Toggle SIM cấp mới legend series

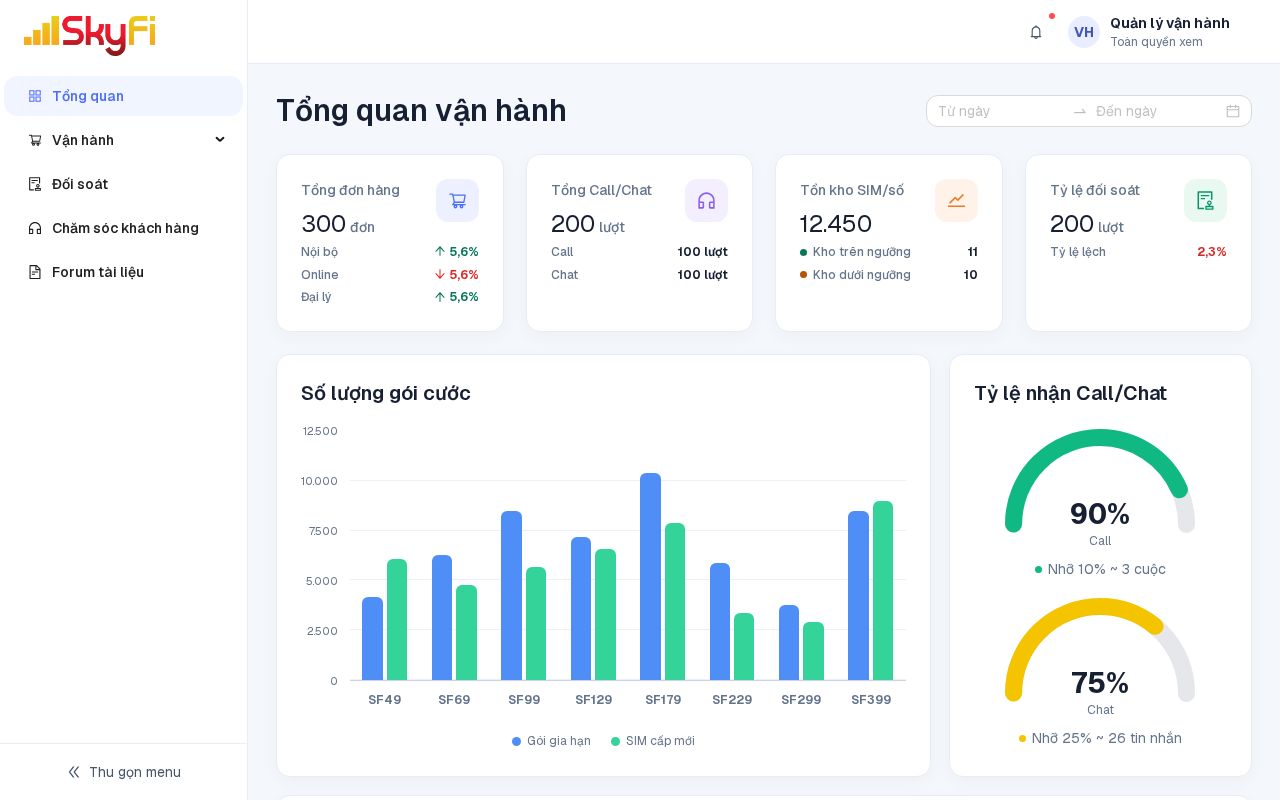point(652,741)
